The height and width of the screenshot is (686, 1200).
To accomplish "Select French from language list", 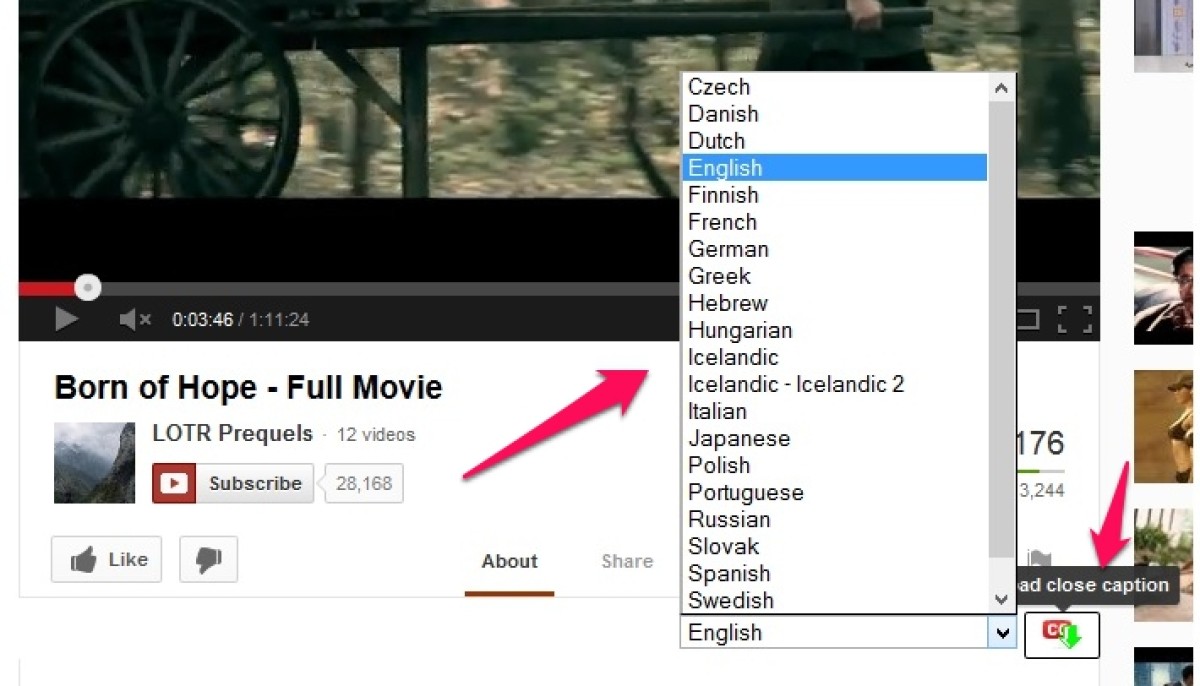I will click(x=834, y=222).
